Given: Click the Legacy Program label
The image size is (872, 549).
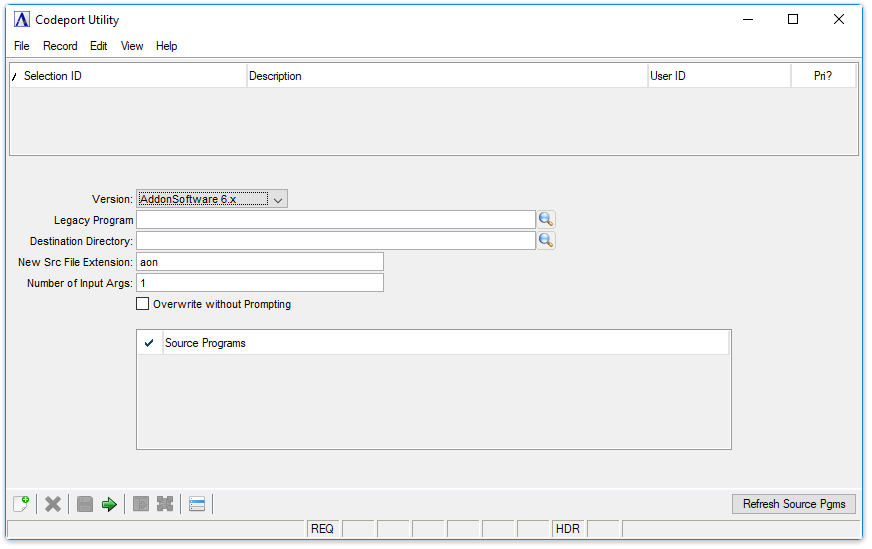Looking at the screenshot, I should point(93,220).
